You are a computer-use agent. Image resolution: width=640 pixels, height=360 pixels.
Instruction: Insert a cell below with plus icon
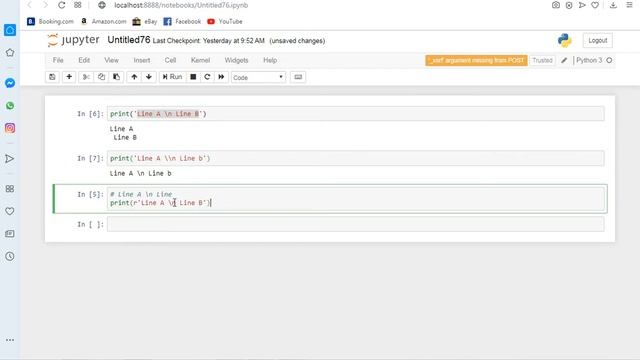(x=69, y=77)
